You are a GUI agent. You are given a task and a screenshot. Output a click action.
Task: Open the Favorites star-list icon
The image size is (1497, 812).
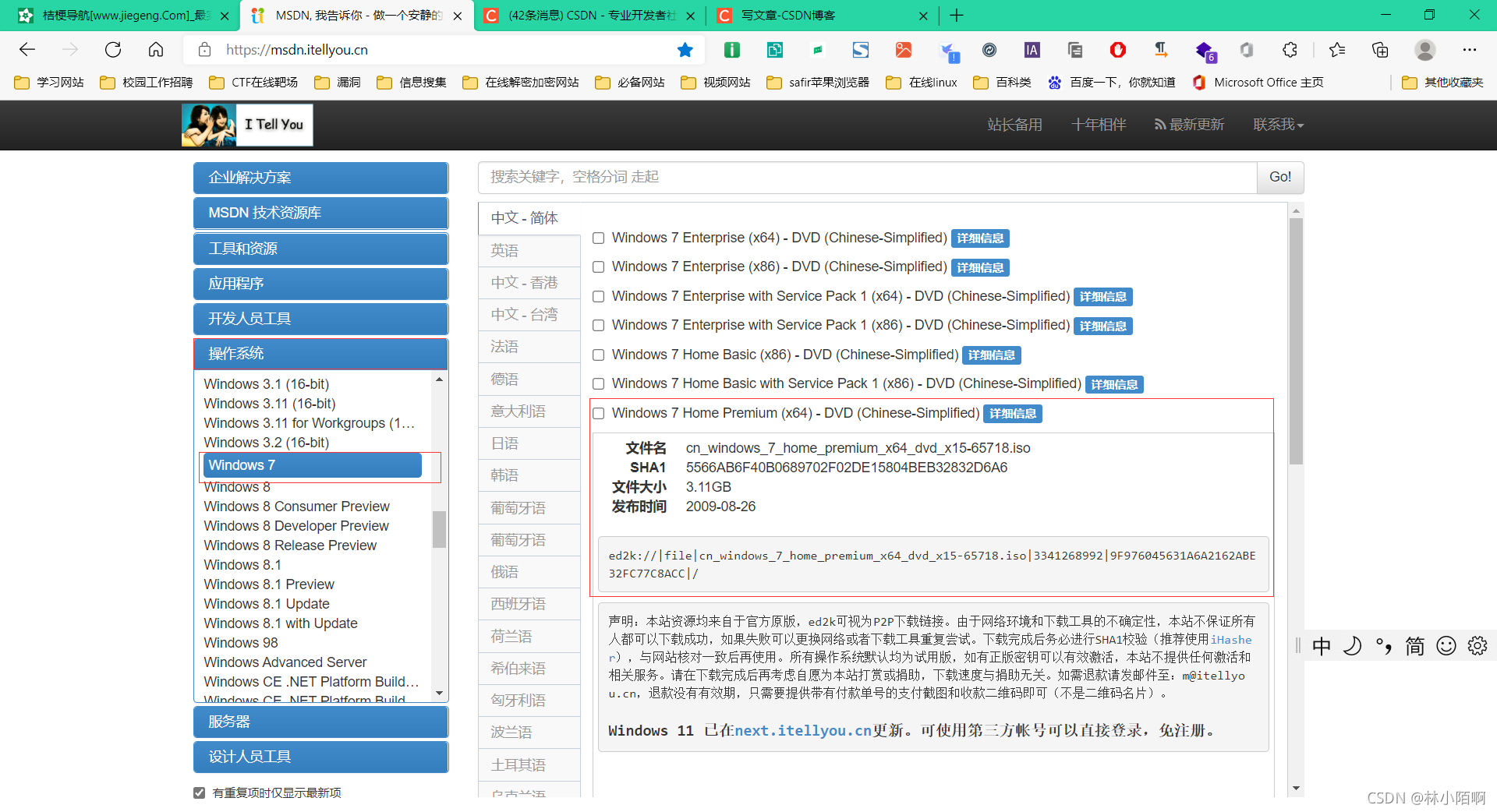point(1337,50)
